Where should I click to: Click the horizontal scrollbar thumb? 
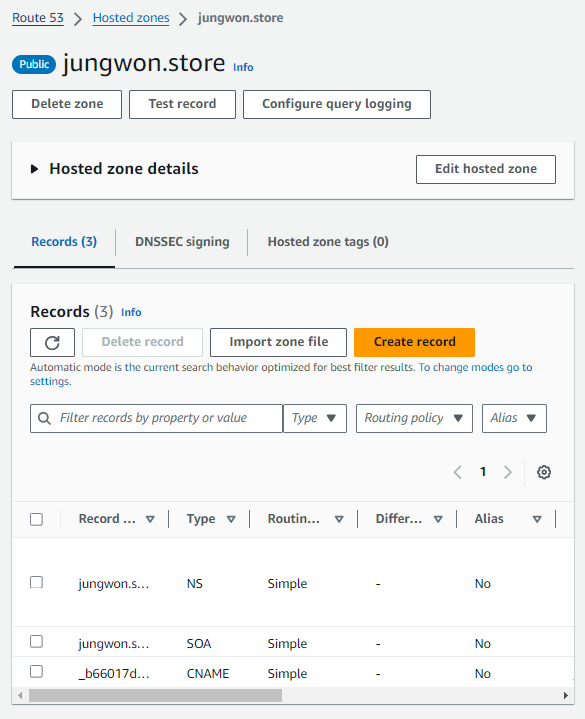pos(155,695)
